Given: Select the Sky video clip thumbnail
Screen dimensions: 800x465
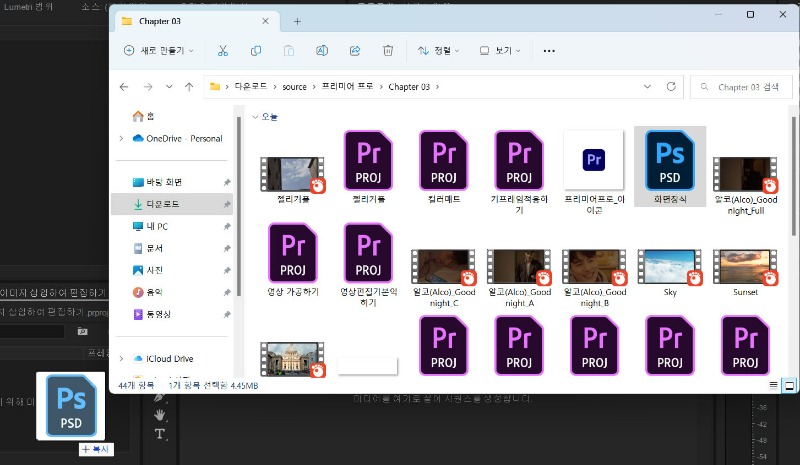Looking at the screenshot, I should tap(670, 273).
